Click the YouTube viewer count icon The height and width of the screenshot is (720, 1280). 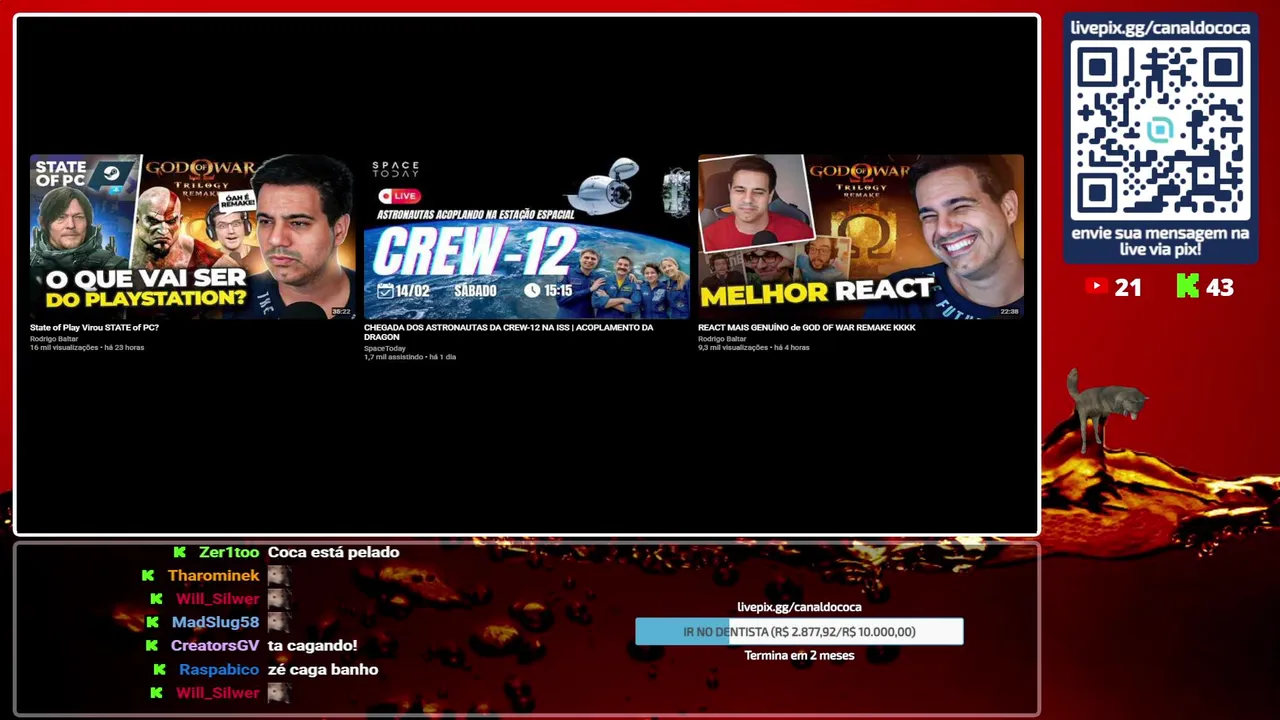1096,287
